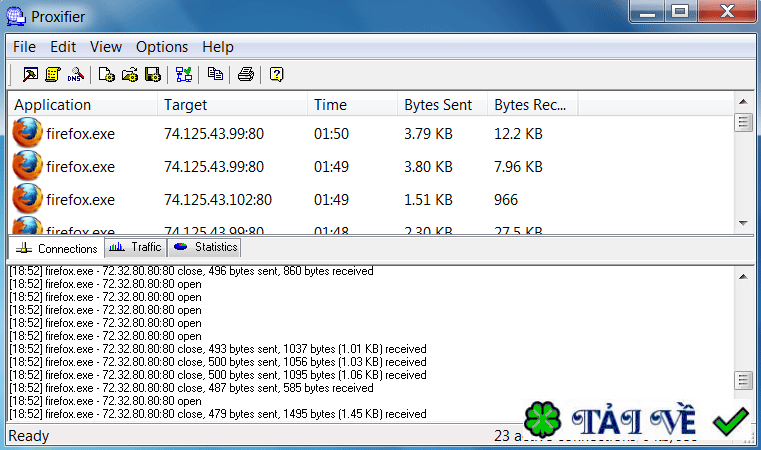Save profile floppy disk icon

[153, 74]
